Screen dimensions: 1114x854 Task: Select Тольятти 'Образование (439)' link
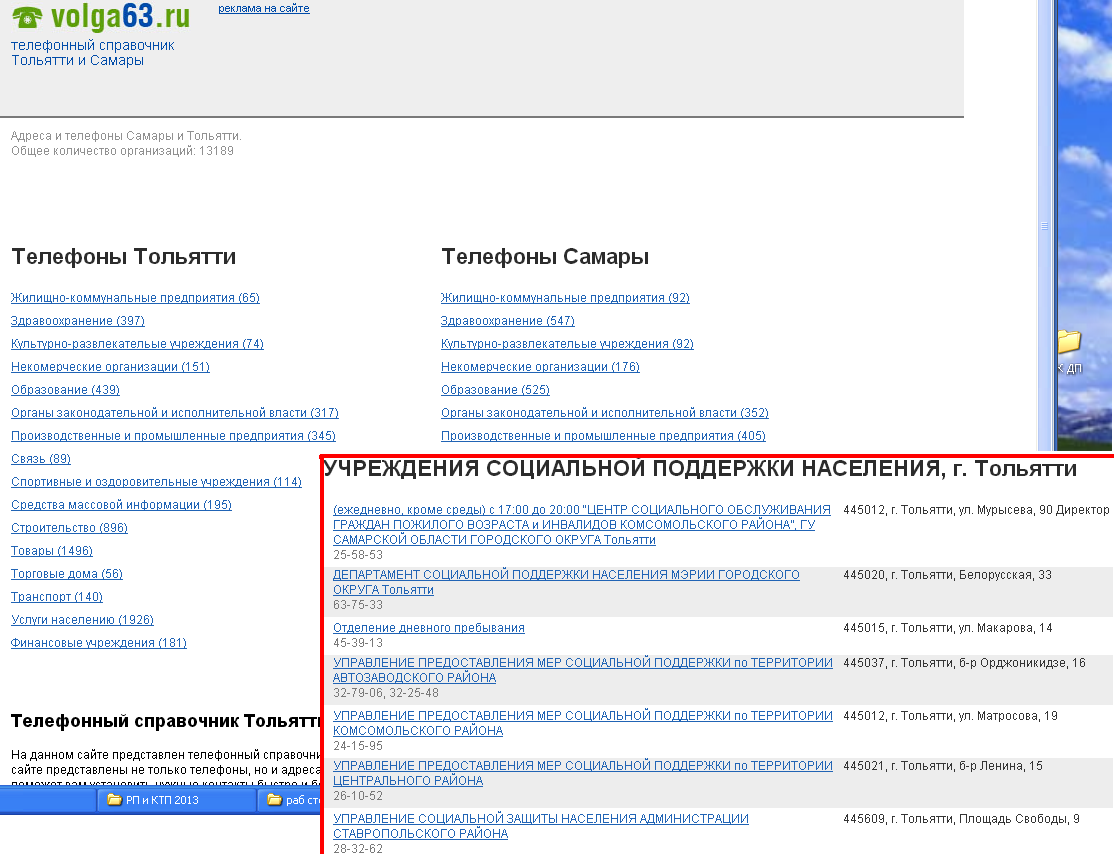tap(65, 390)
